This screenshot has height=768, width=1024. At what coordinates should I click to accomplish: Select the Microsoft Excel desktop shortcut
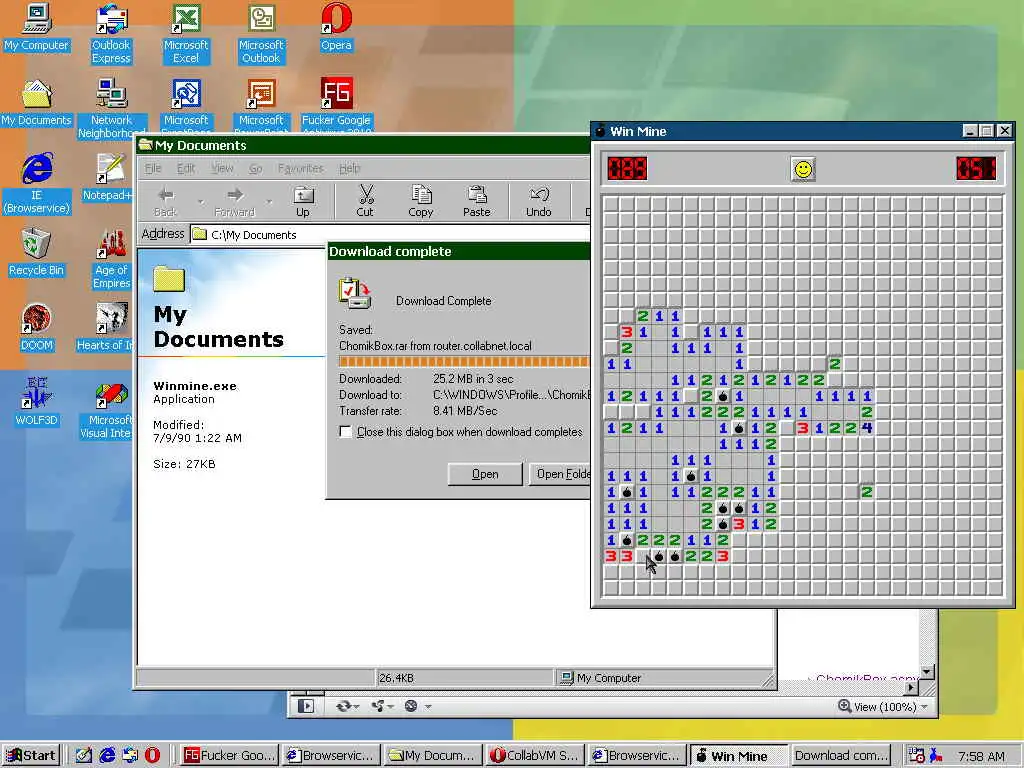coord(185,34)
